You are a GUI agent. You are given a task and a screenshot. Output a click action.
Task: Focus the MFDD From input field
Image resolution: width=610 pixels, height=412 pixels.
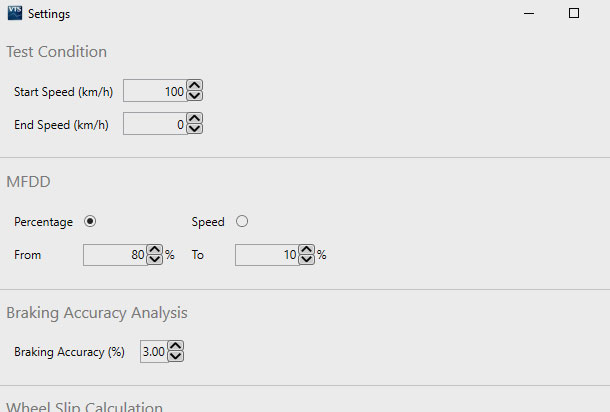114,255
